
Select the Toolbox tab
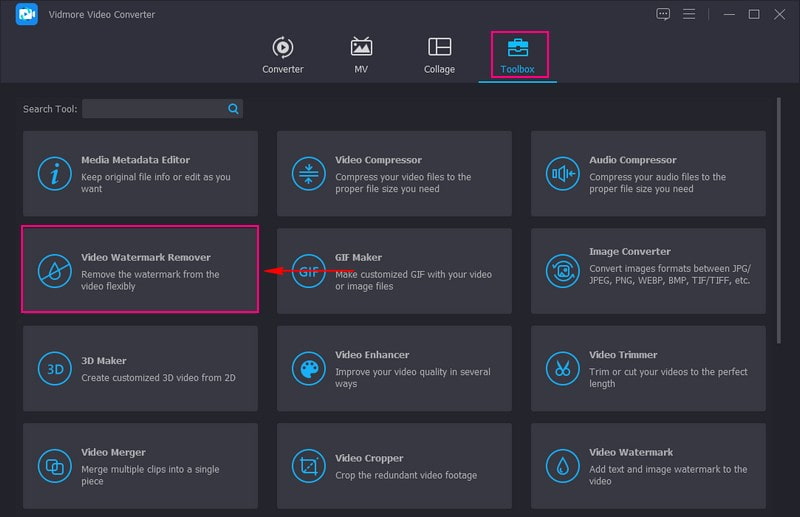coord(519,55)
